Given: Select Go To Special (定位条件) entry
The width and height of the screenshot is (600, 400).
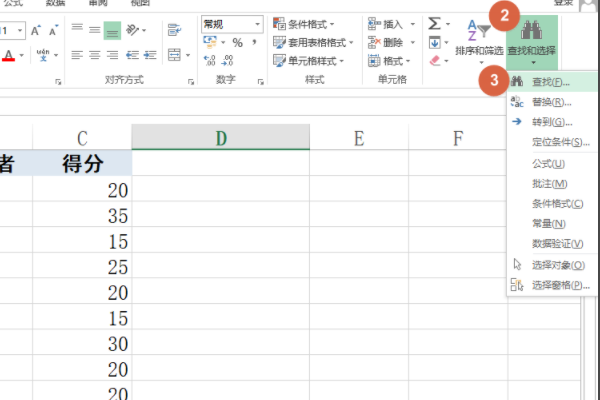Looking at the screenshot, I should [x=560, y=142].
